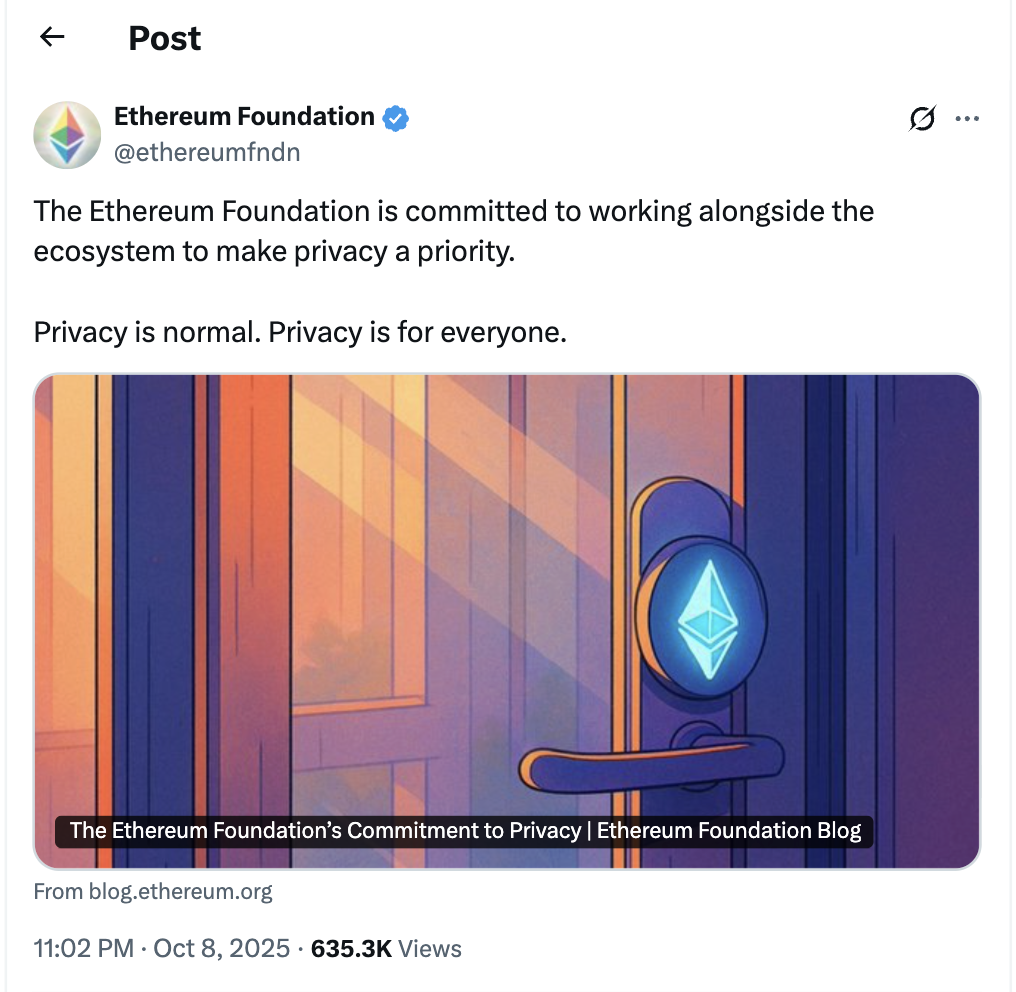
Task: Open the Ethereum Foundation profile avatar
Action: coord(68,134)
